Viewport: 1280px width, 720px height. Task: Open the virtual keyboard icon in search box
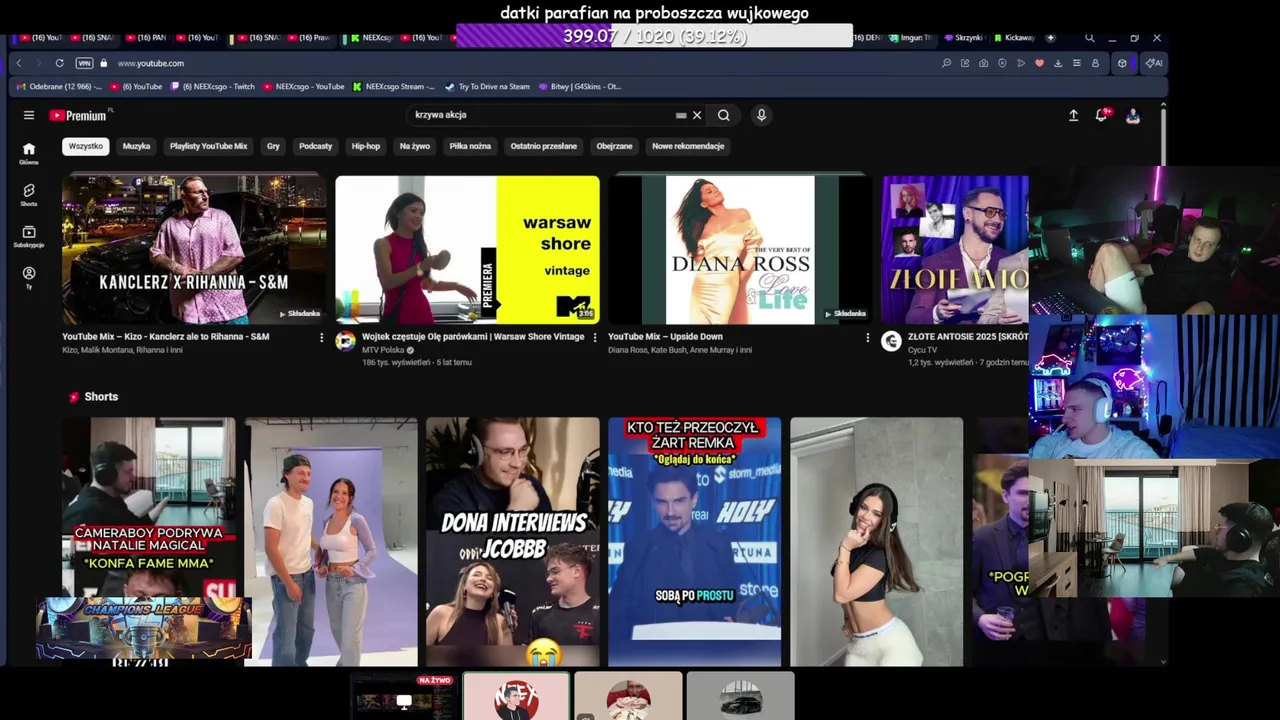coord(681,115)
